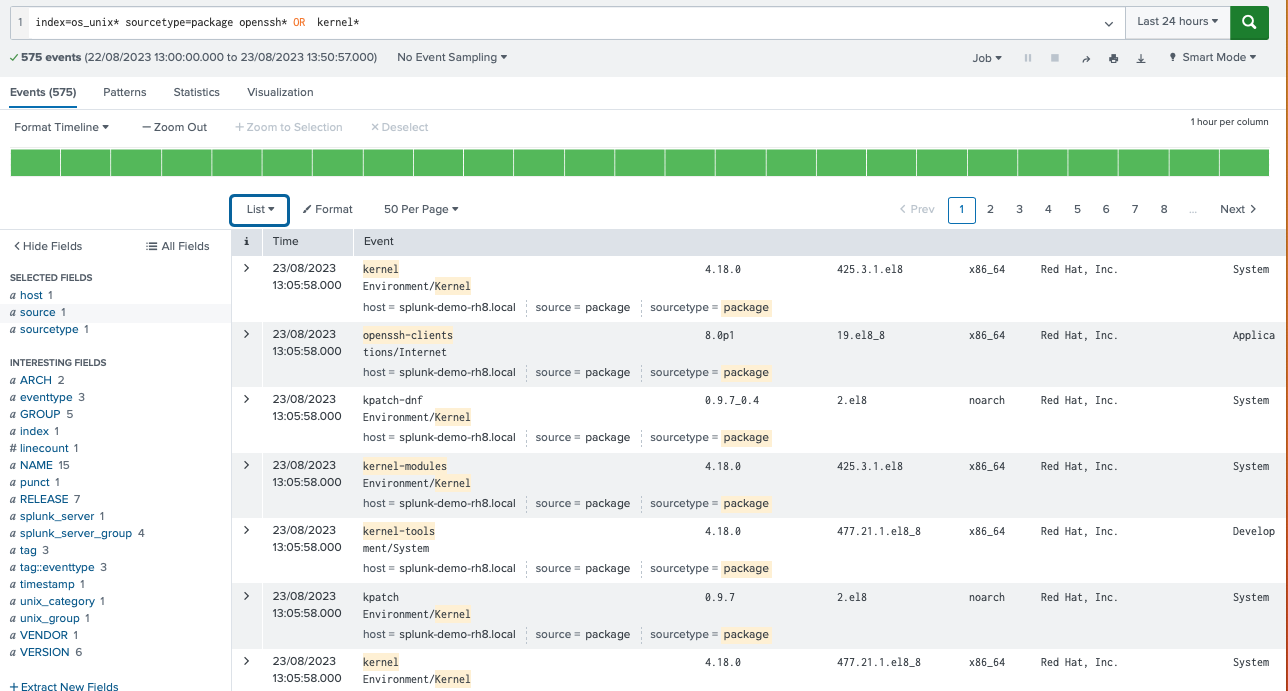The height and width of the screenshot is (691, 1288).
Task: Open the Smart Mode dropdown
Action: coord(1213,58)
